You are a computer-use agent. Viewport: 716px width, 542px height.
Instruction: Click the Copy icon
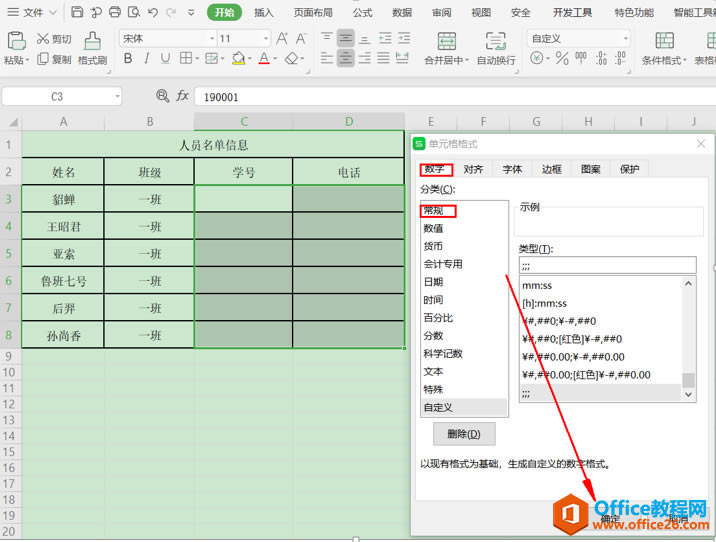click(x=43, y=58)
